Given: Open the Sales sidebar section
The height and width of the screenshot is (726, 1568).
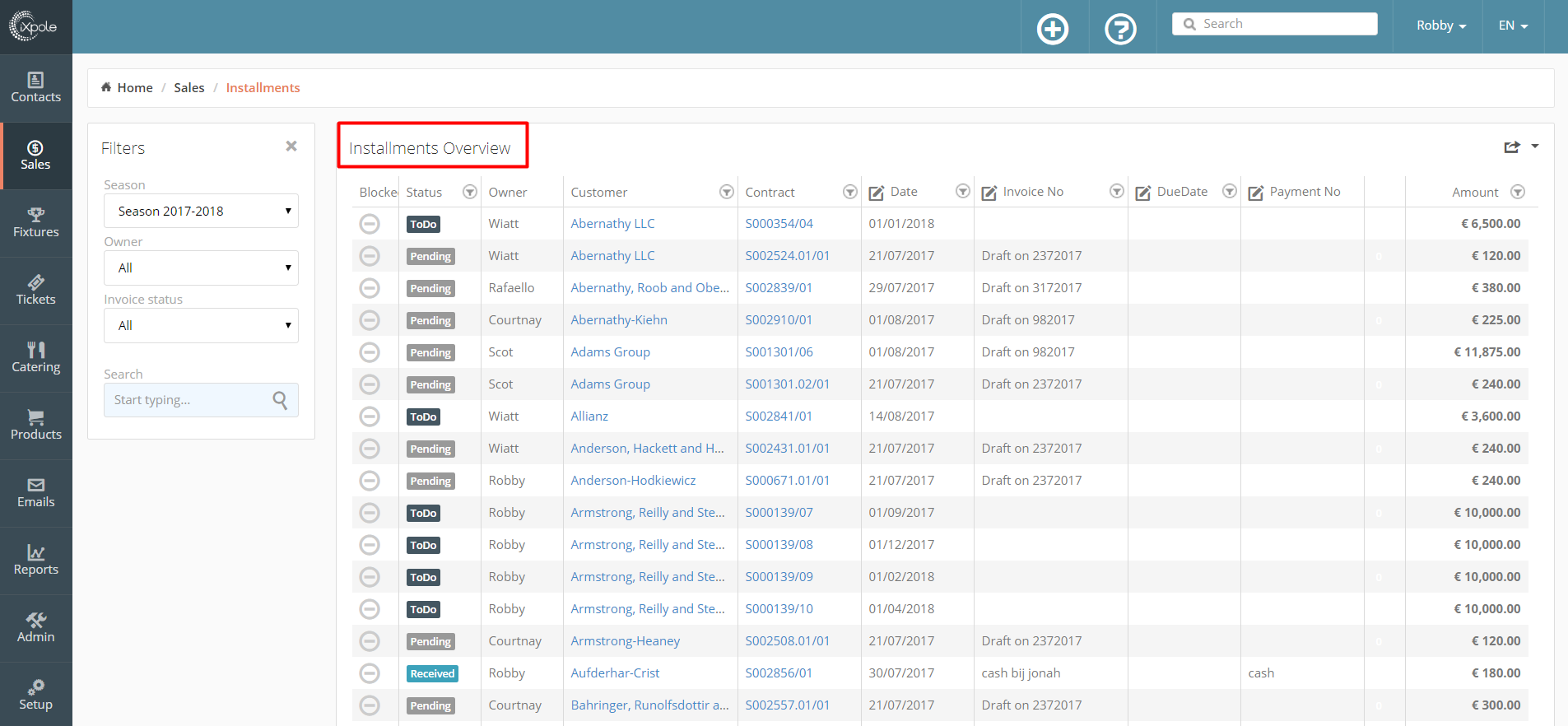Looking at the screenshot, I should click(x=35, y=156).
